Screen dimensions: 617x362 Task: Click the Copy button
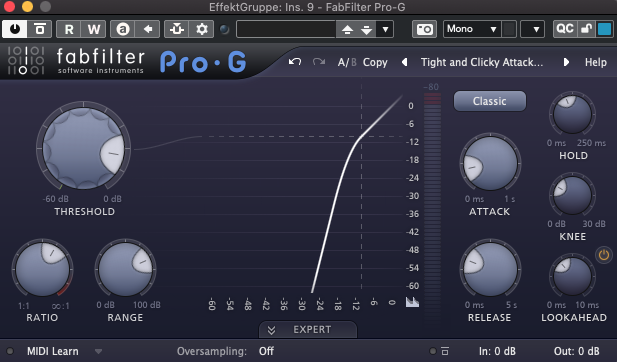click(x=375, y=62)
